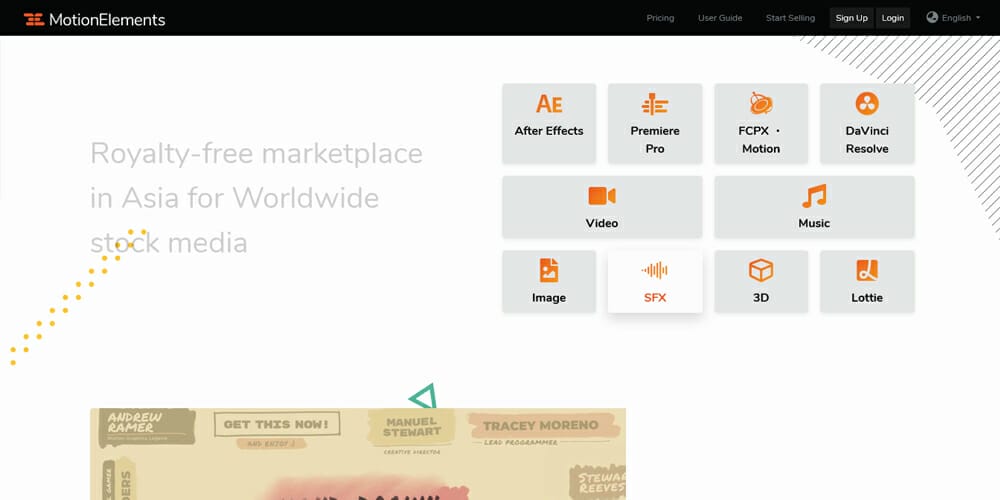Open the User Guide link
This screenshot has height=500, width=1000.
pos(720,18)
